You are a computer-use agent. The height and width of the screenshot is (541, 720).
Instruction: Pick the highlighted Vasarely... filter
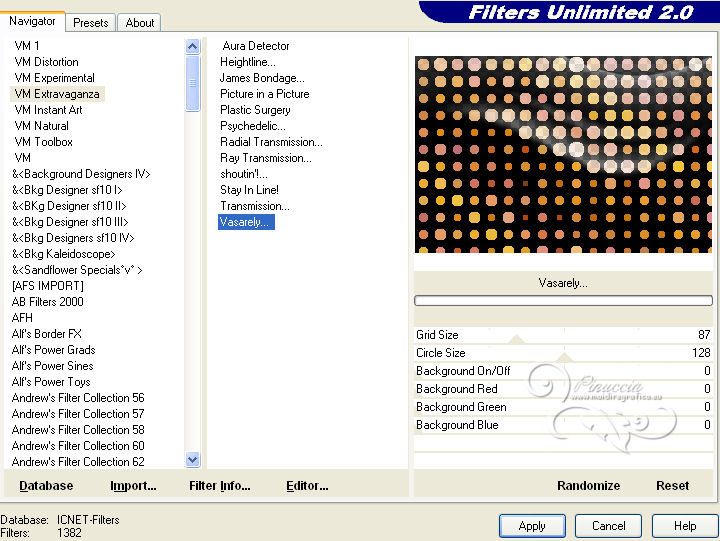click(x=246, y=222)
